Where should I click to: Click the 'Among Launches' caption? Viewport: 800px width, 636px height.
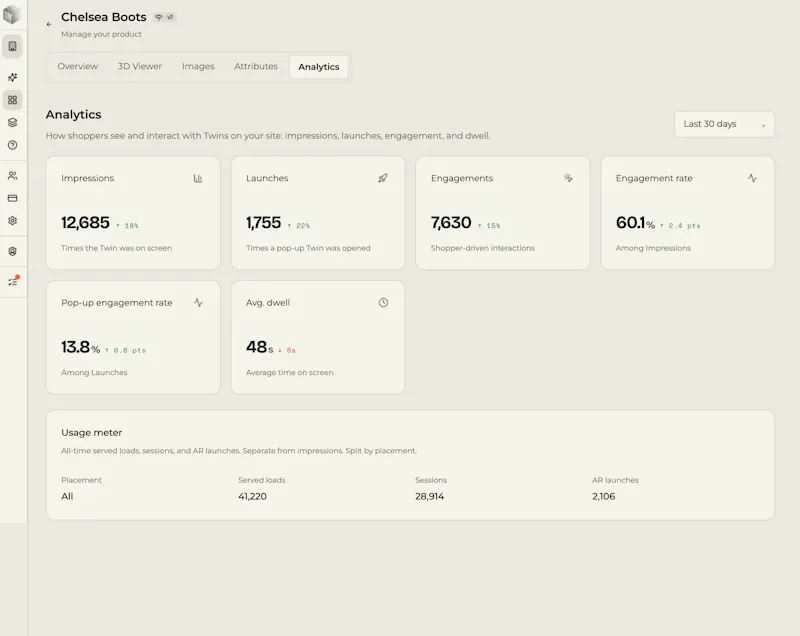(x=94, y=372)
